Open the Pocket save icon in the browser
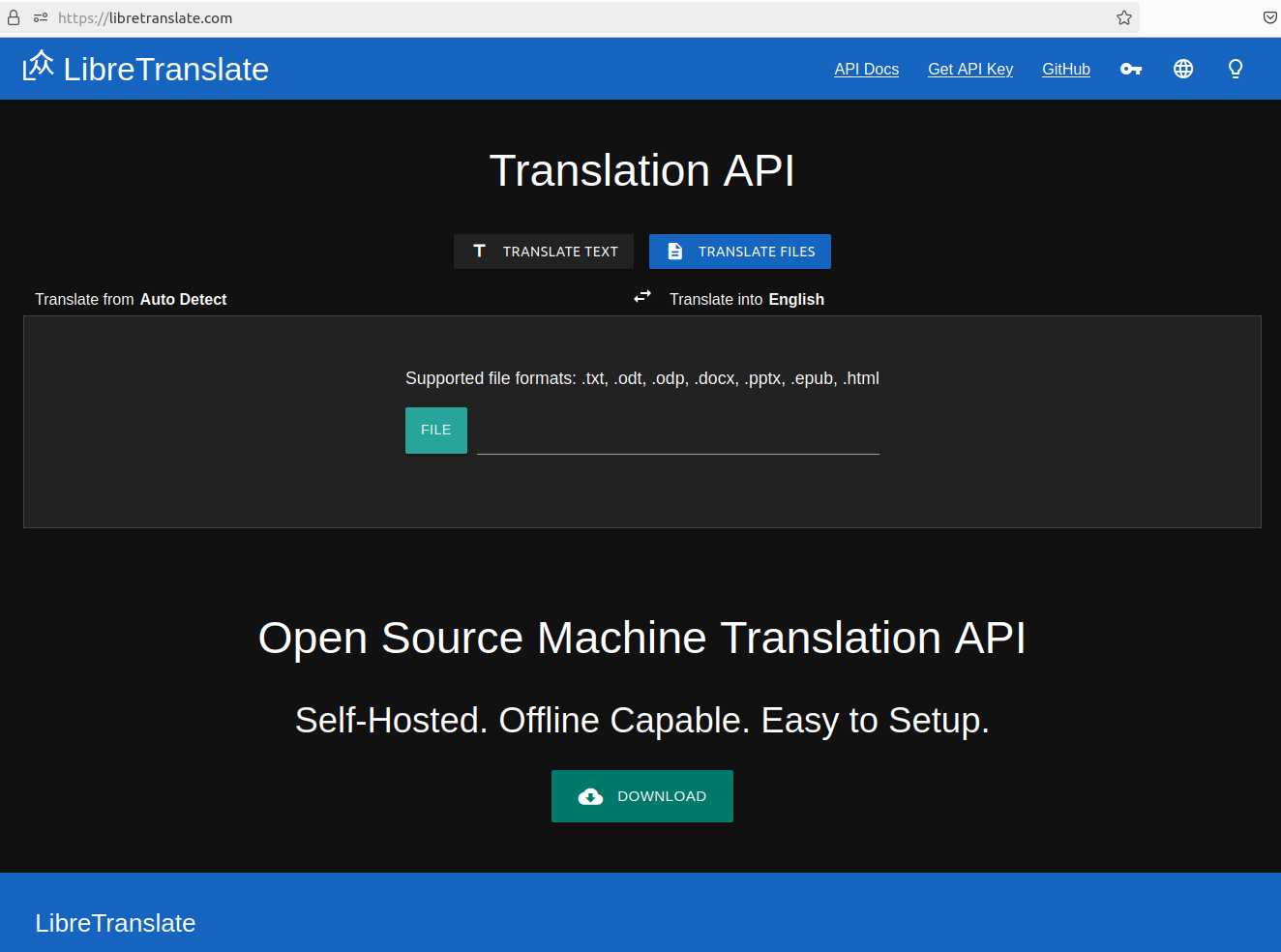This screenshot has height=952, width=1281. click(1269, 17)
